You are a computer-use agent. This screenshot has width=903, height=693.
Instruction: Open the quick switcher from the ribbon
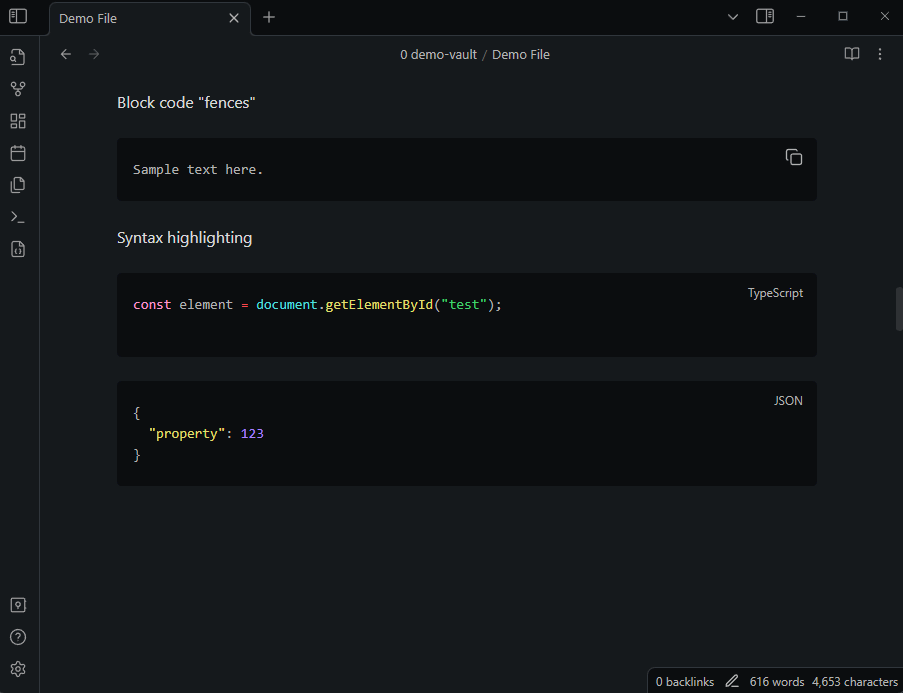click(18, 57)
